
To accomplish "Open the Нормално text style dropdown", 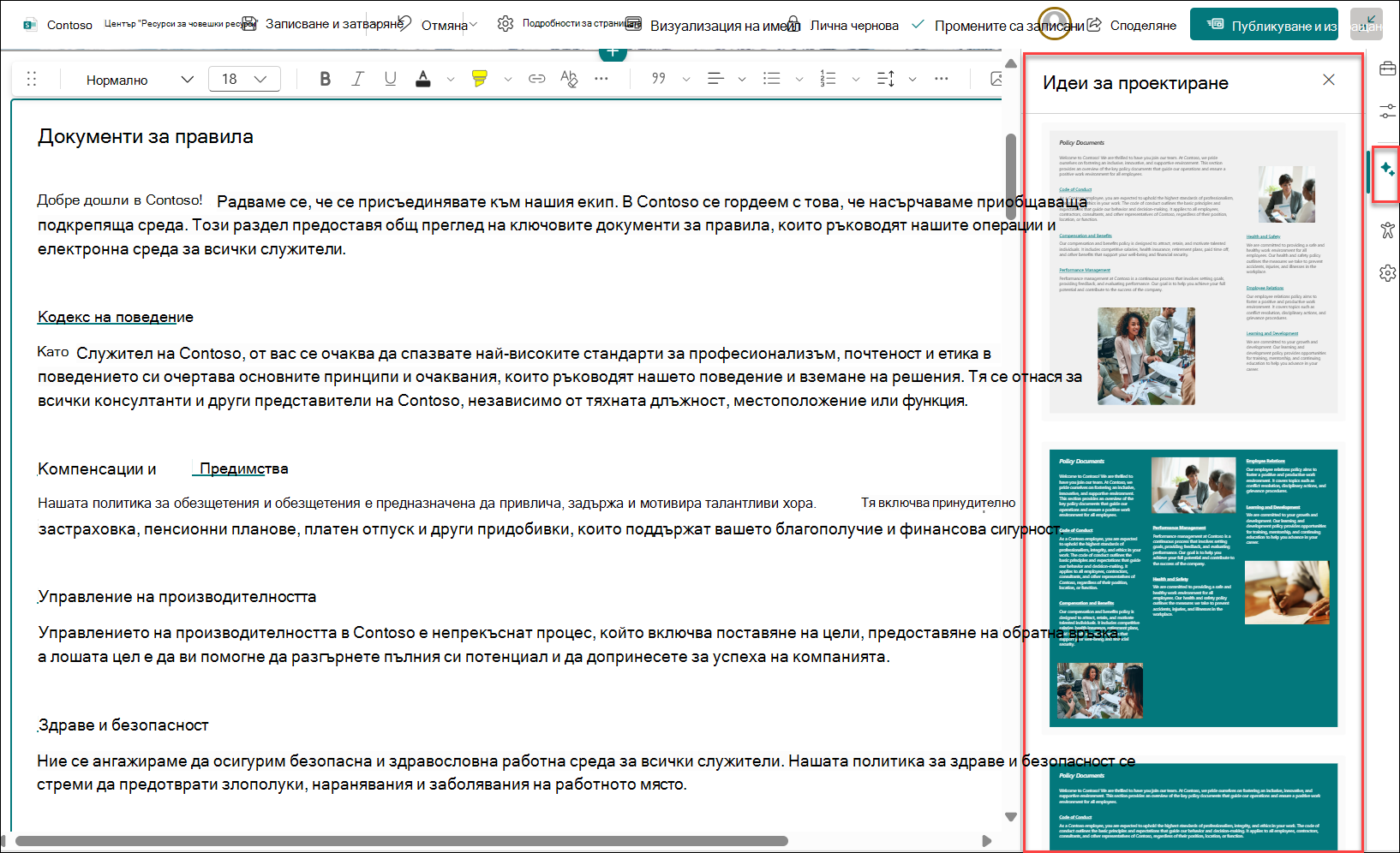I will [140, 80].
